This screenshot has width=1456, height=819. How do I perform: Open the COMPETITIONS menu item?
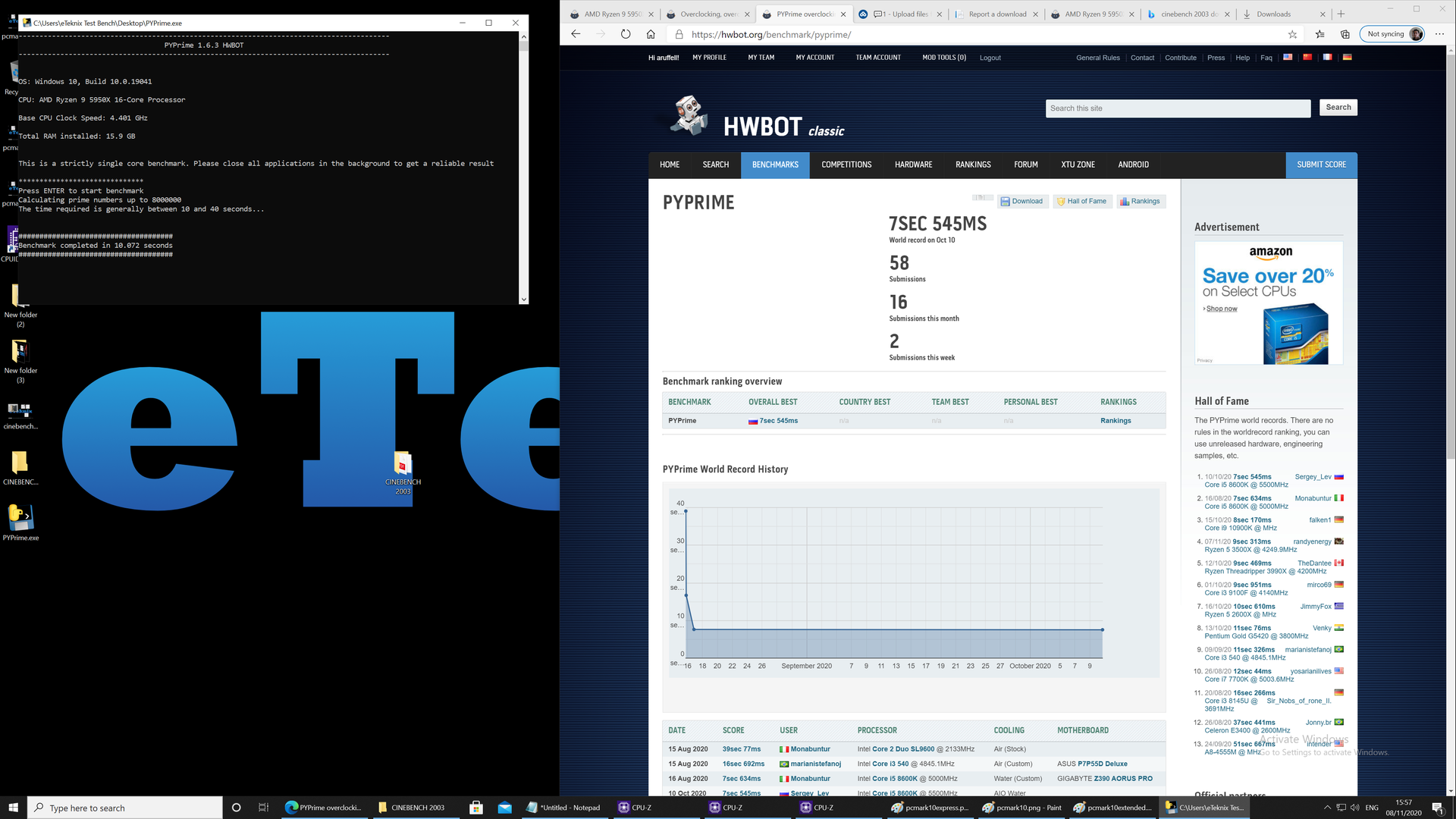[x=846, y=165]
